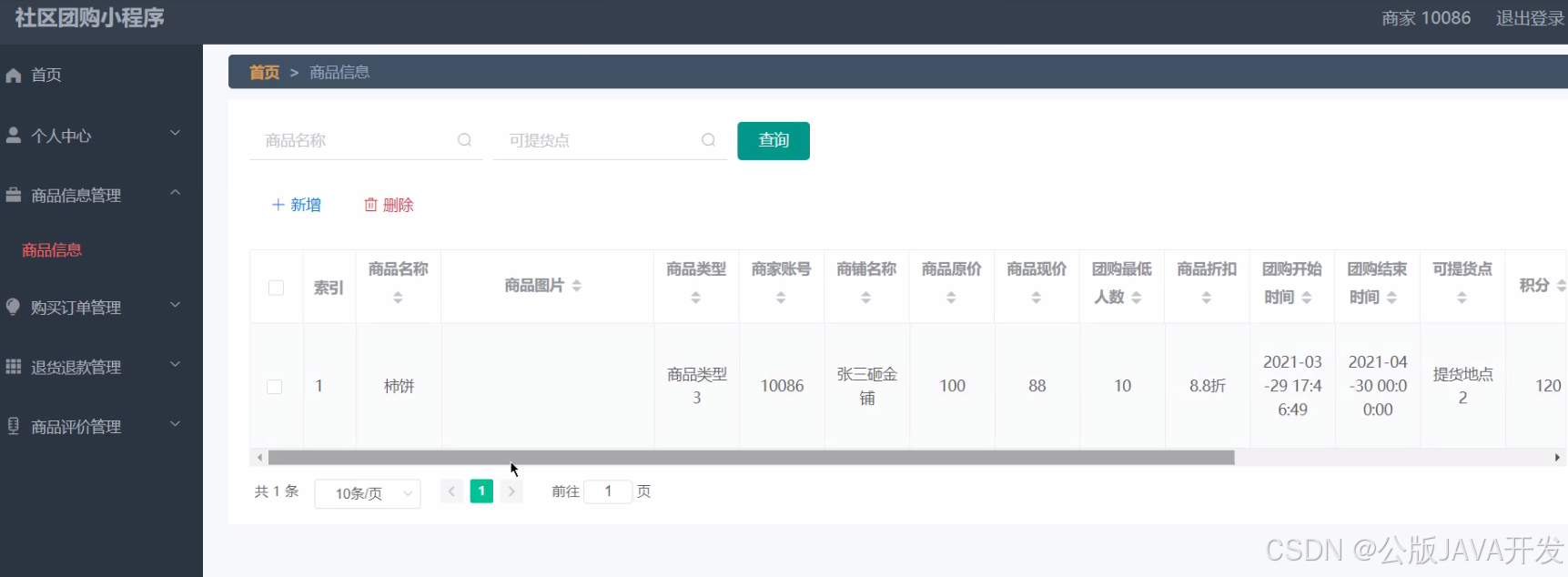Collapse the 商品信息管理 menu chevron
The image size is (1568, 577).
(175, 193)
